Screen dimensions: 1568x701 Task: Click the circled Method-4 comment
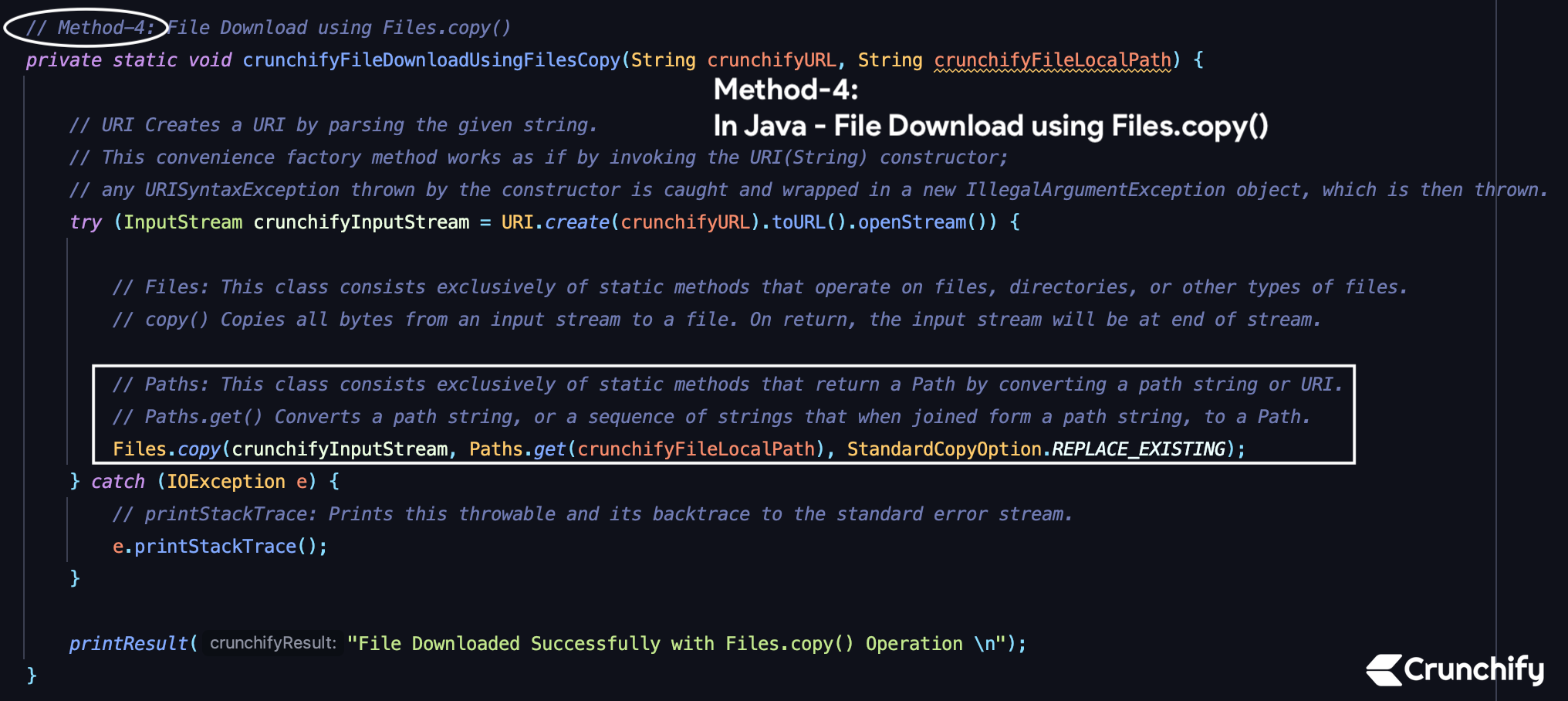coord(86,28)
